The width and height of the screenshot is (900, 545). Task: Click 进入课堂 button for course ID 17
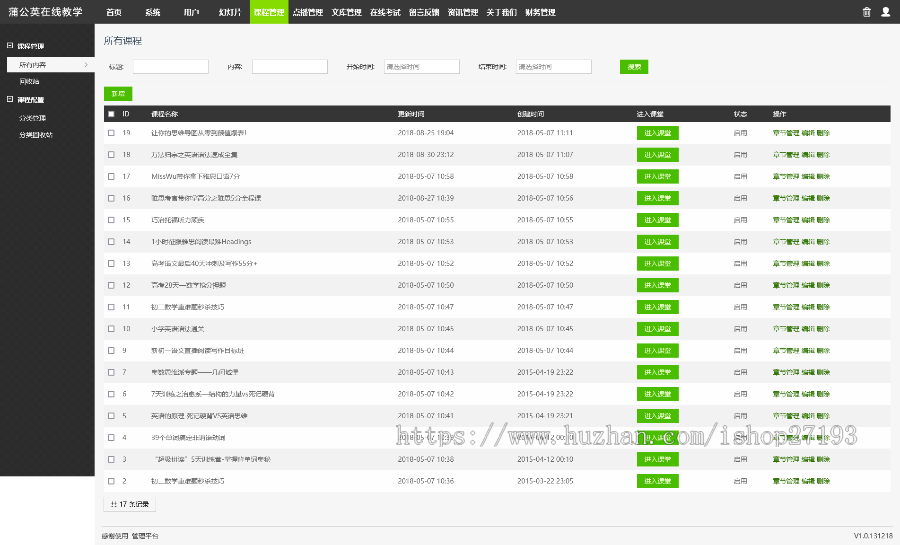point(658,176)
